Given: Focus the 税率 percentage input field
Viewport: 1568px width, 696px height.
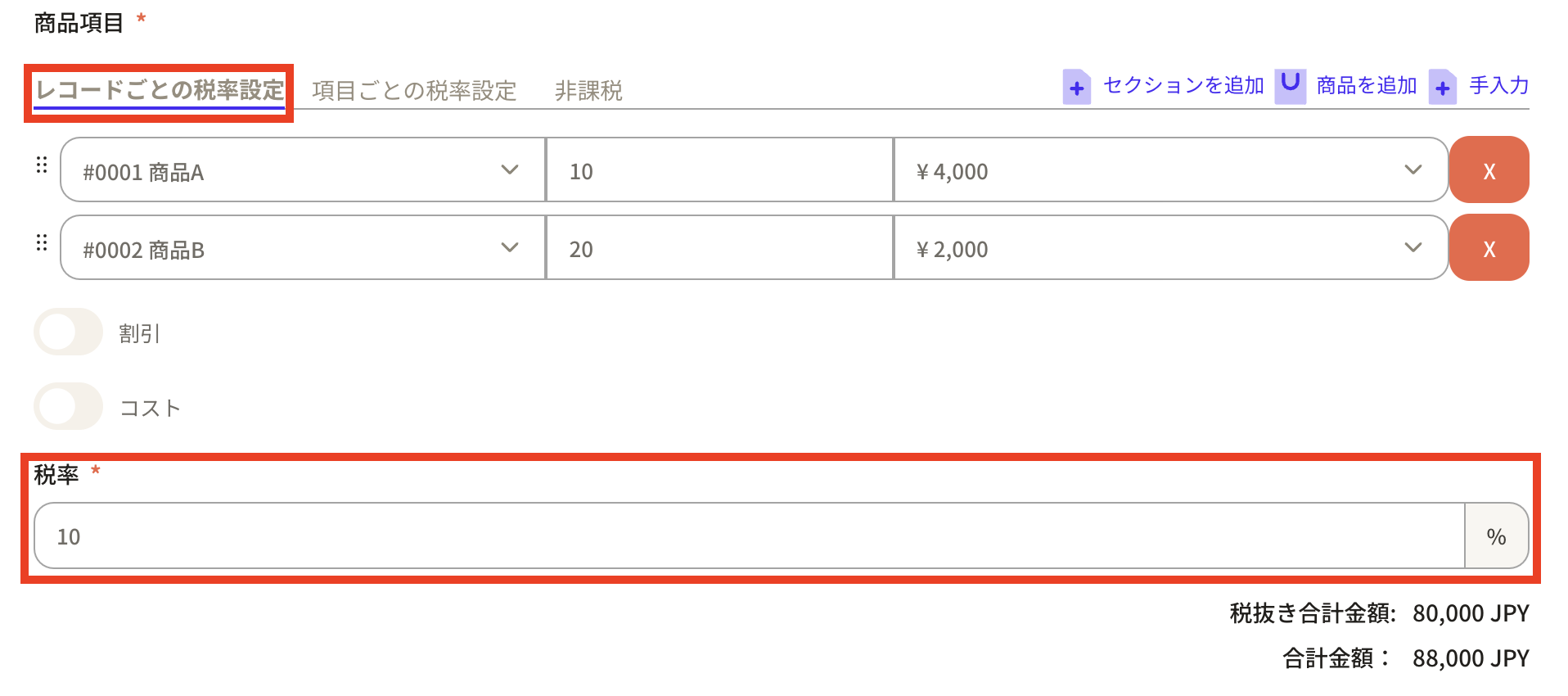Looking at the screenshot, I should pos(748,536).
